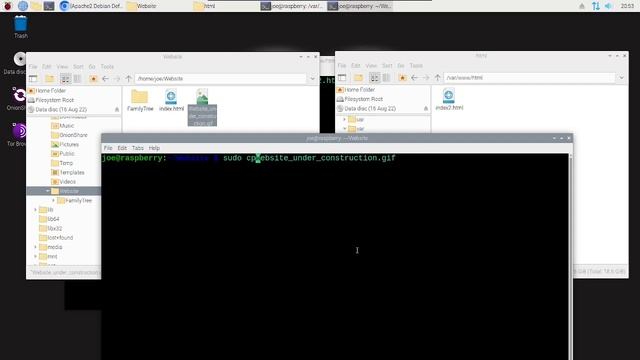640x360 pixels.
Task: Eject Data disc in Website window sidebar
Action: [x=117, y=109]
